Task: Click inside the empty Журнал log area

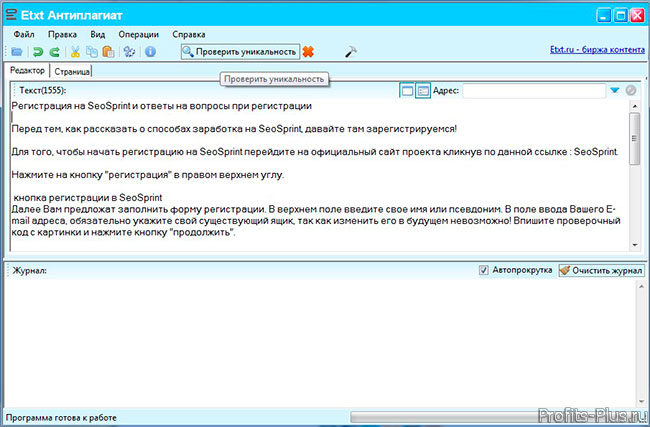Action: click(319, 344)
